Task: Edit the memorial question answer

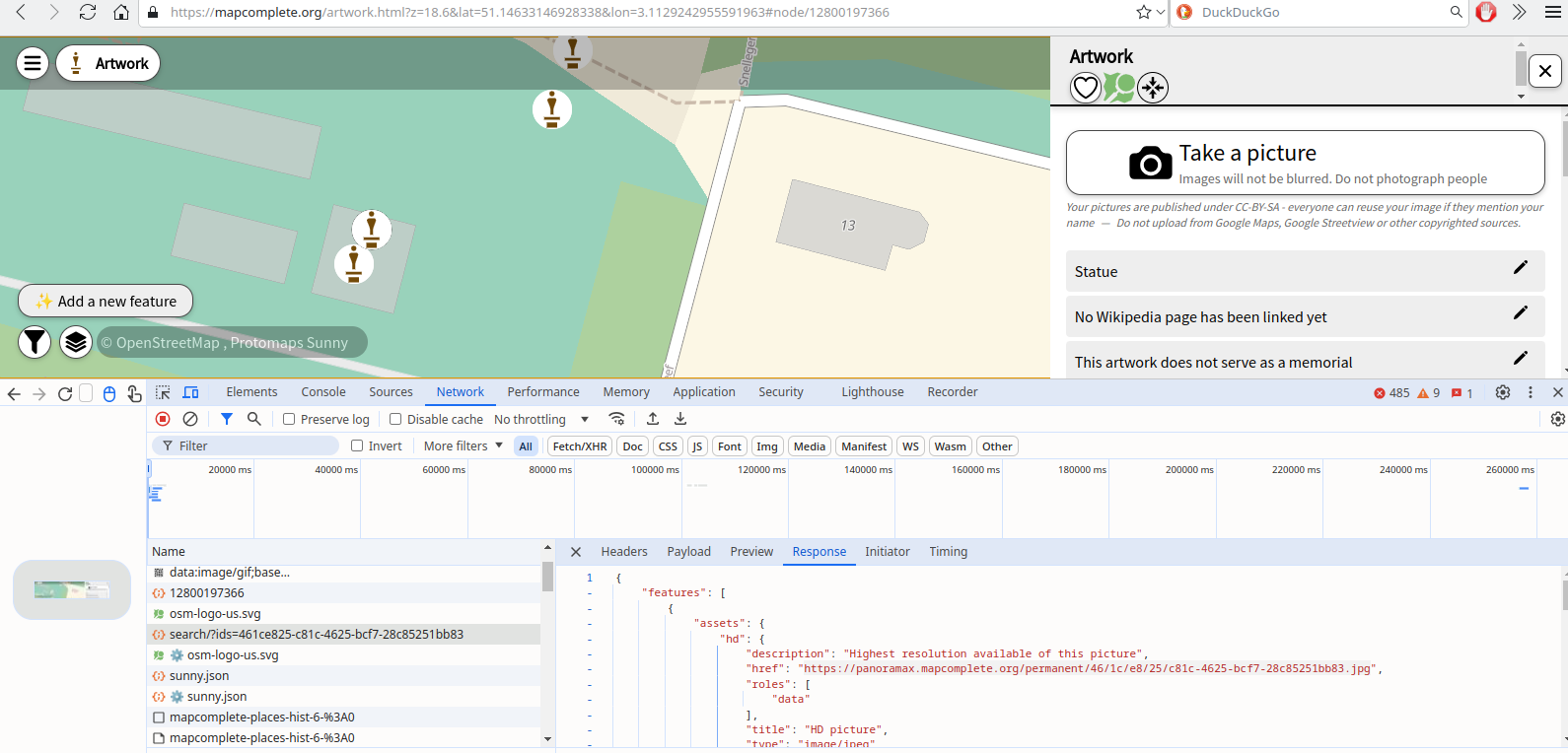Action: pos(1521,359)
